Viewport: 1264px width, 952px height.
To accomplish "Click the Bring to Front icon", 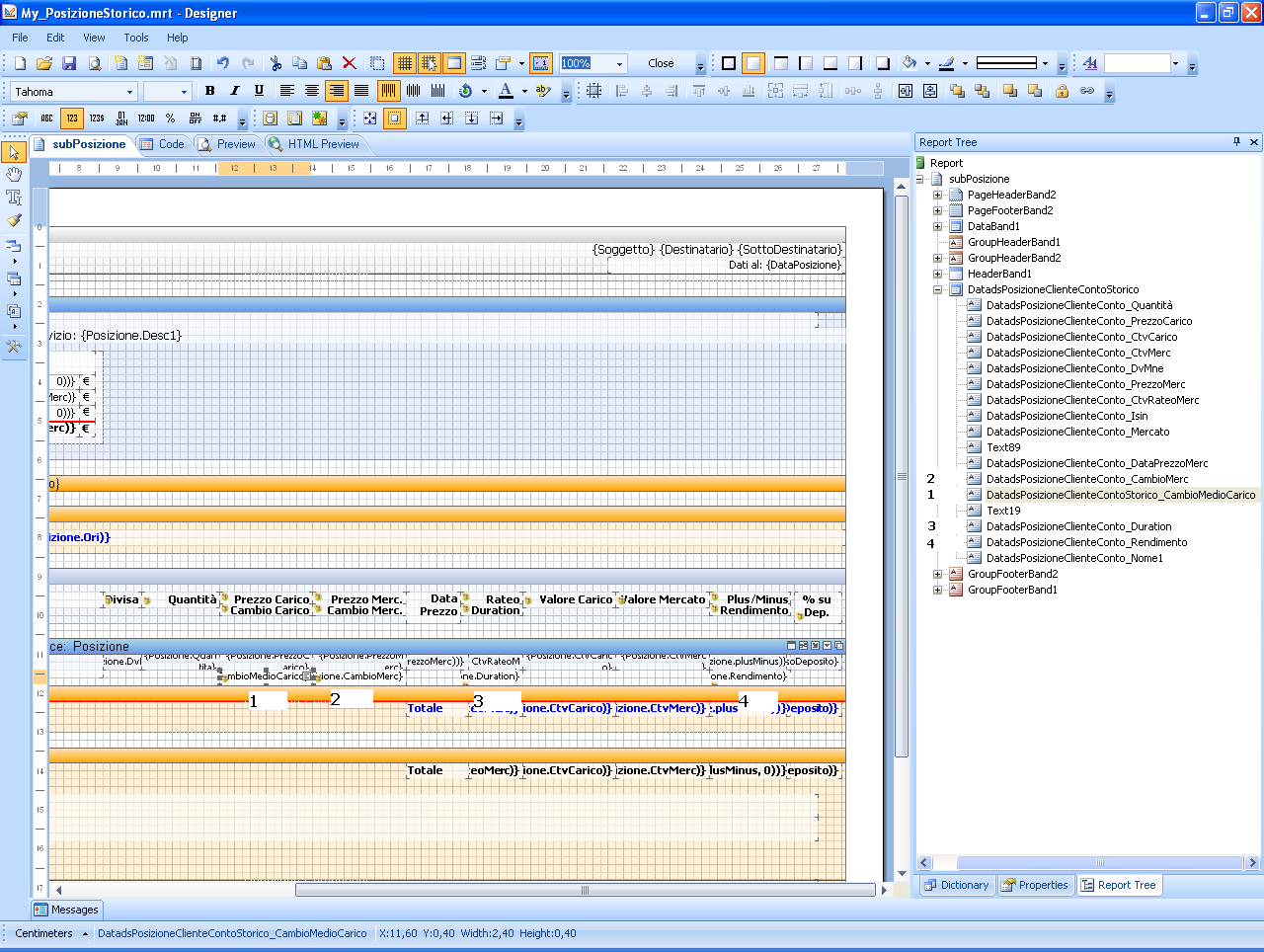I will pyautogui.click(x=957, y=91).
